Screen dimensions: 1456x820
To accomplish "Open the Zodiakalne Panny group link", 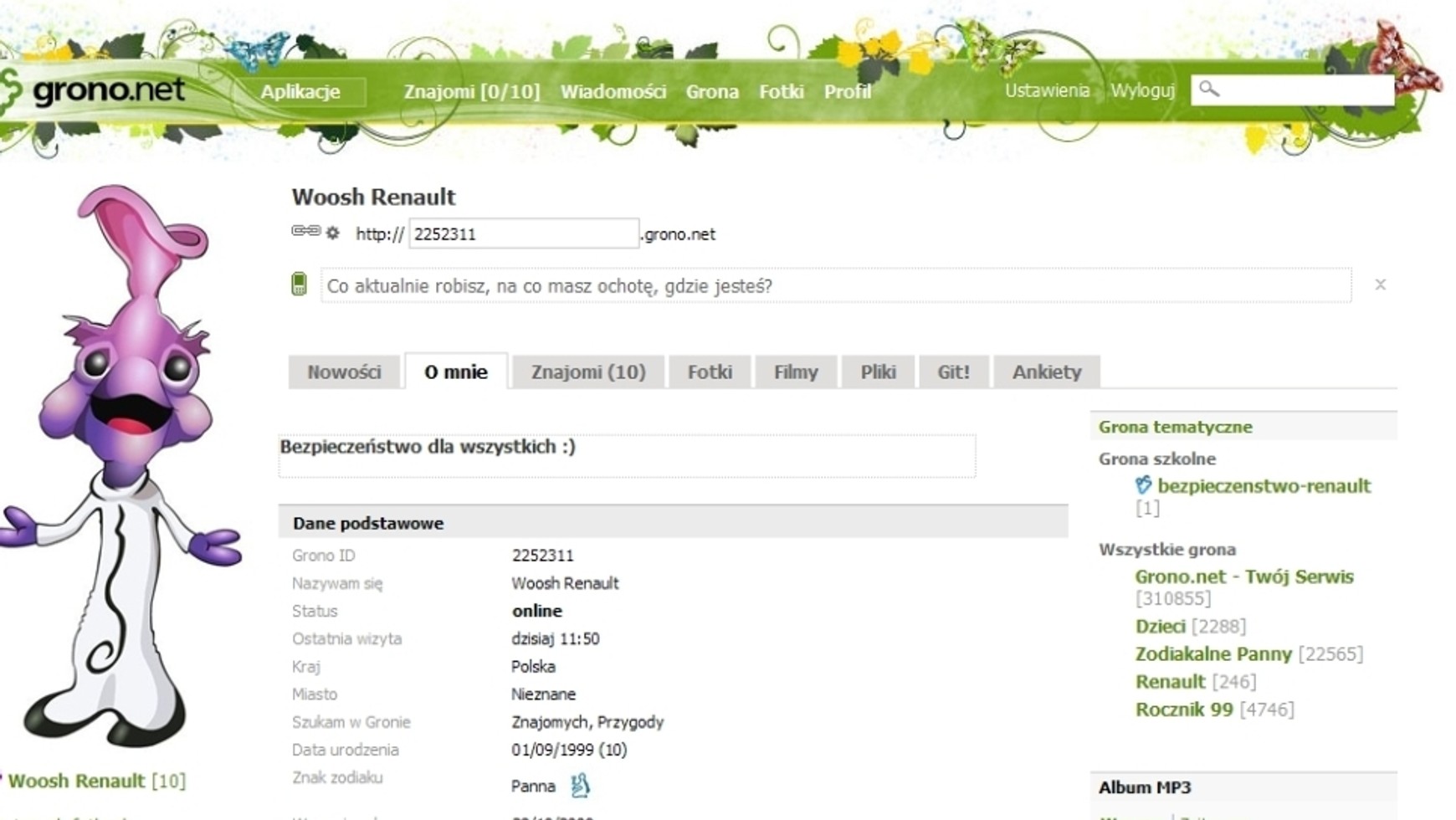I will 1213,654.
